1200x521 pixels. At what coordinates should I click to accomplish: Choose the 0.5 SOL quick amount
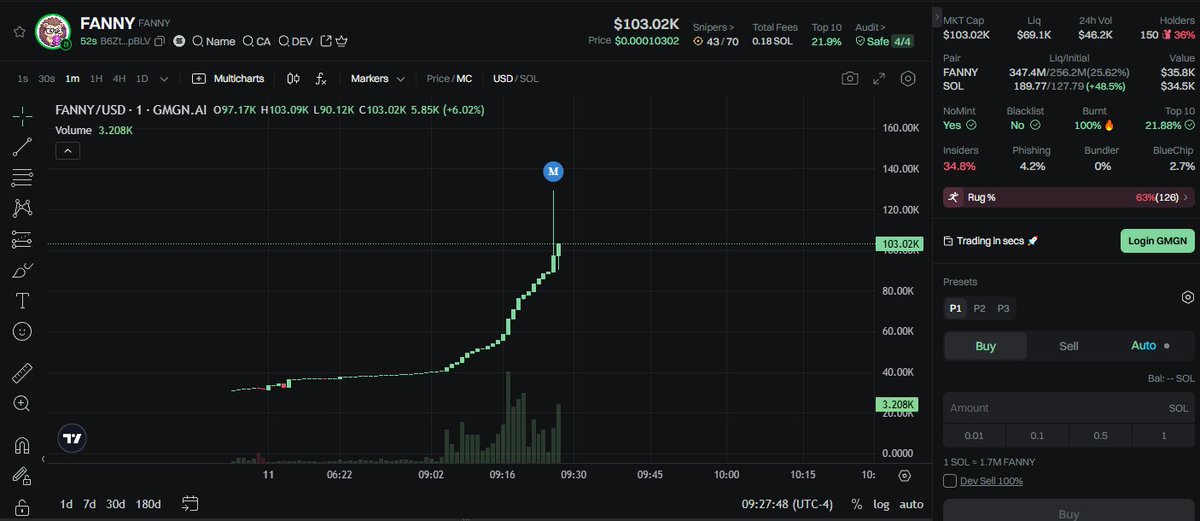tap(1100, 435)
